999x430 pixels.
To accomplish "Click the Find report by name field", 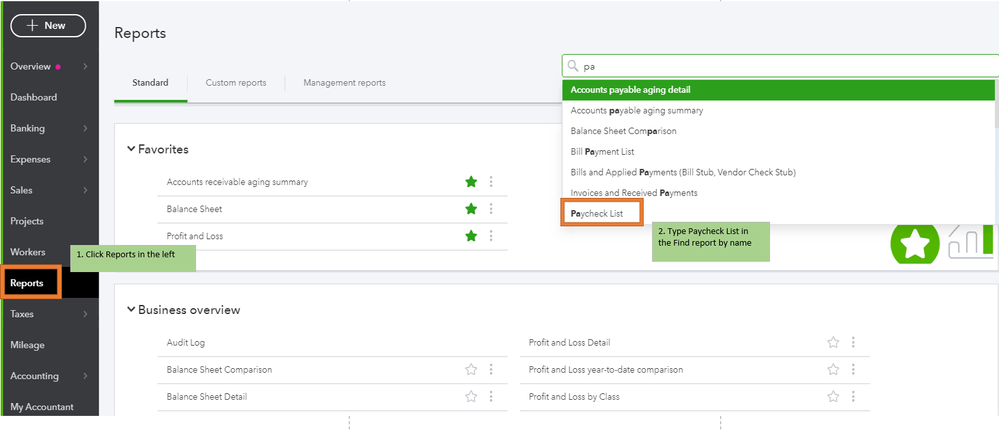I will pyautogui.click(x=780, y=66).
